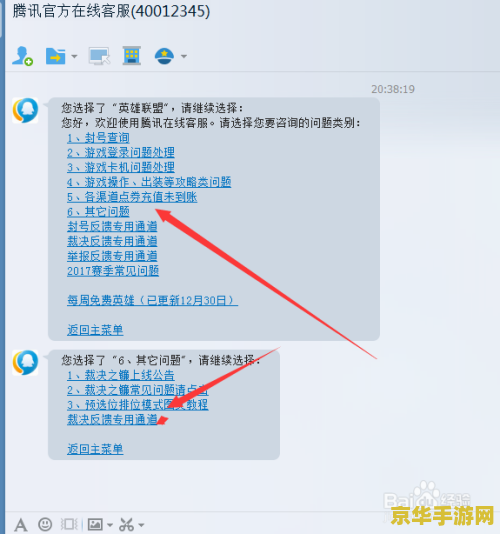Expand dropdown next to police cap icon
Viewport: 500px width, 534px height.
[x=184, y=56]
